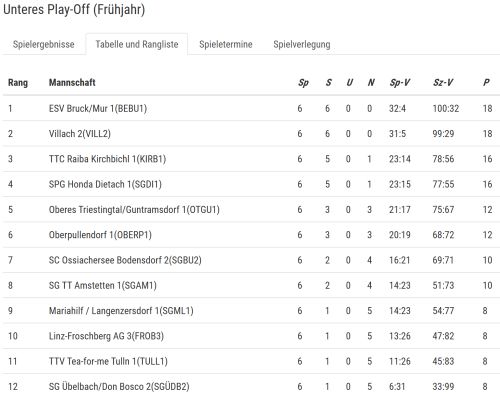This screenshot has height=397, width=500.
Task: Open team ESV Bruck/Mur 1(BEBU1)
Action: pos(98,109)
